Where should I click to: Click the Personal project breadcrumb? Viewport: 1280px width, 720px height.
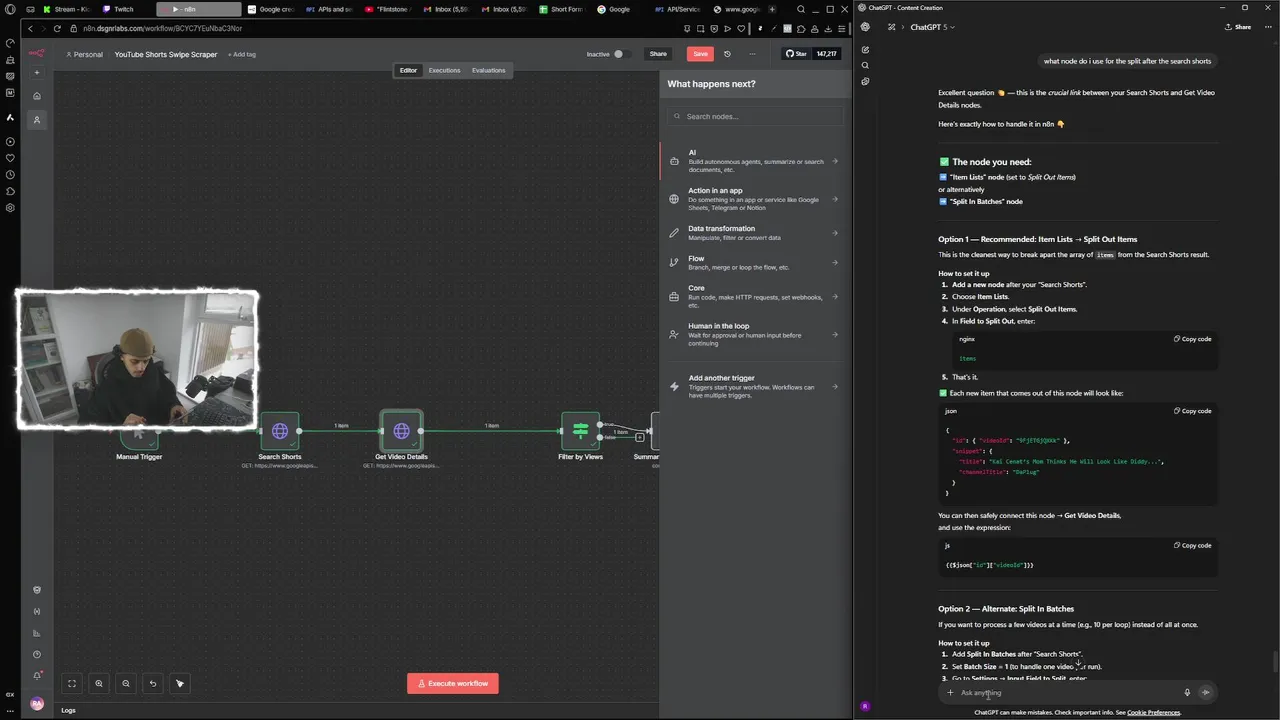click(x=84, y=54)
